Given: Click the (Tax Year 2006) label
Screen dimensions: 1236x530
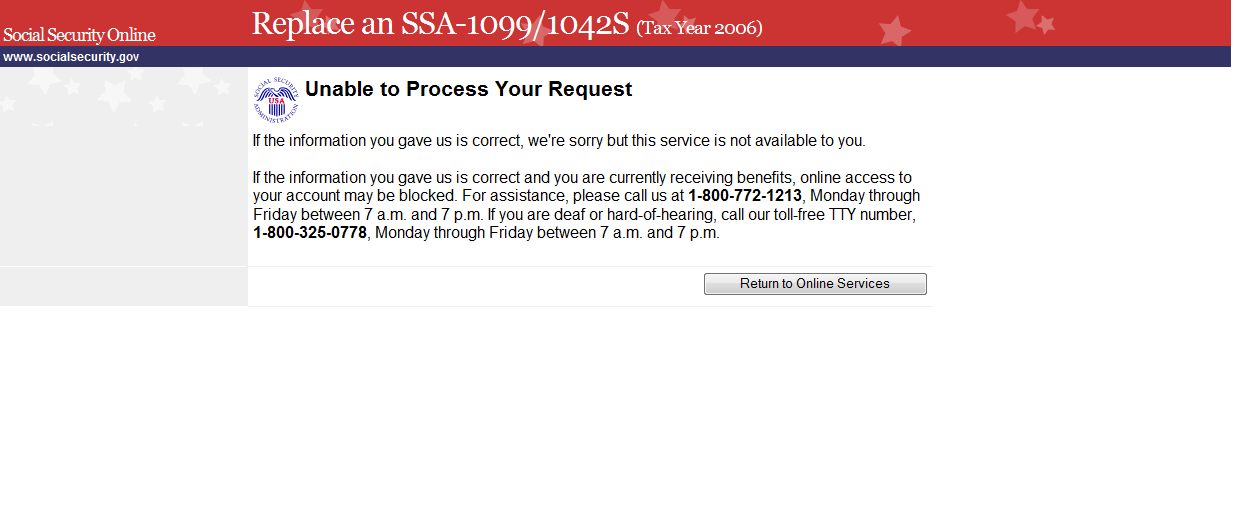Looking at the screenshot, I should pyautogui.click(x=699, y=28).
